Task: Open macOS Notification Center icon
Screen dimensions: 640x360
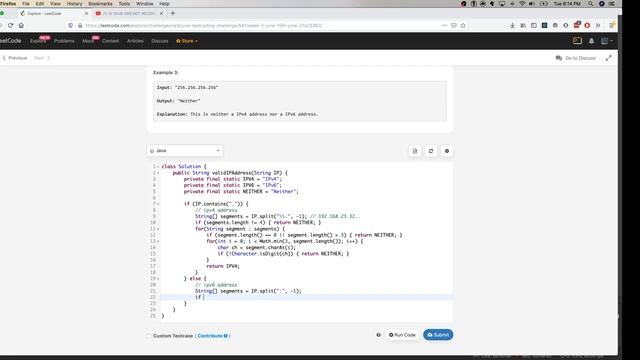Action: pos(612,4)
